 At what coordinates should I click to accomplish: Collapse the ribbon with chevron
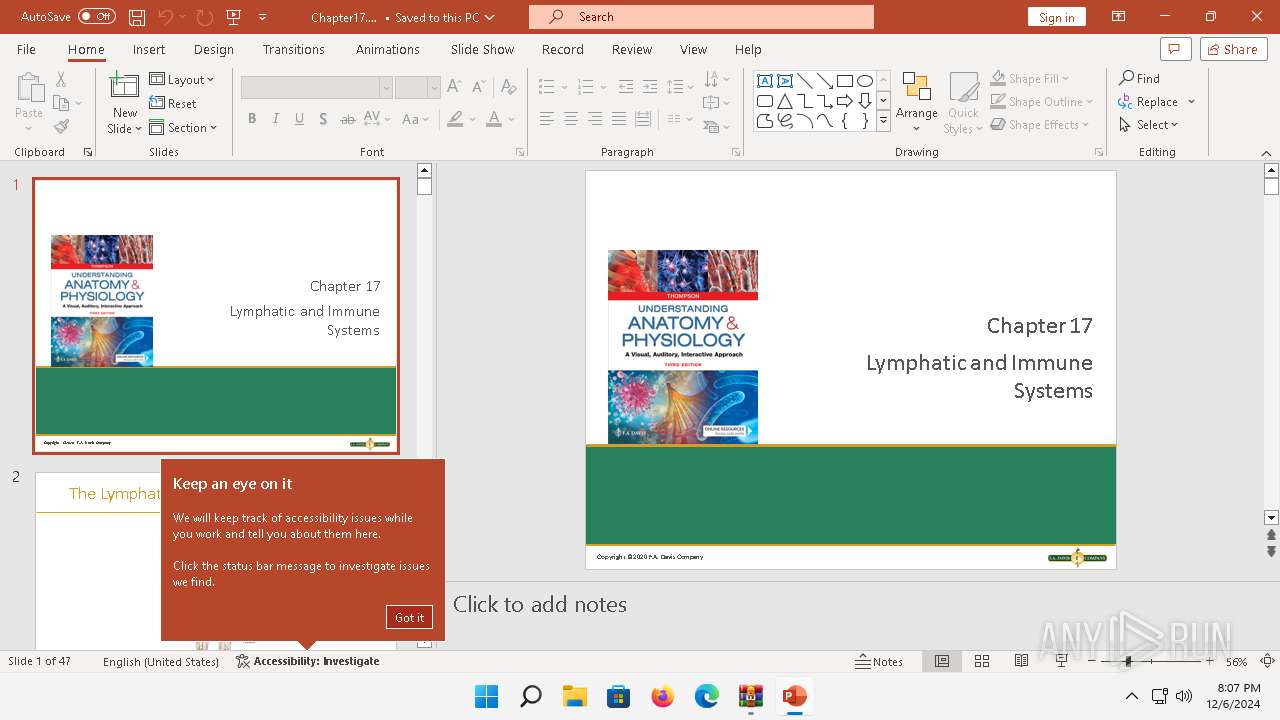click(x=1266, y=153)
